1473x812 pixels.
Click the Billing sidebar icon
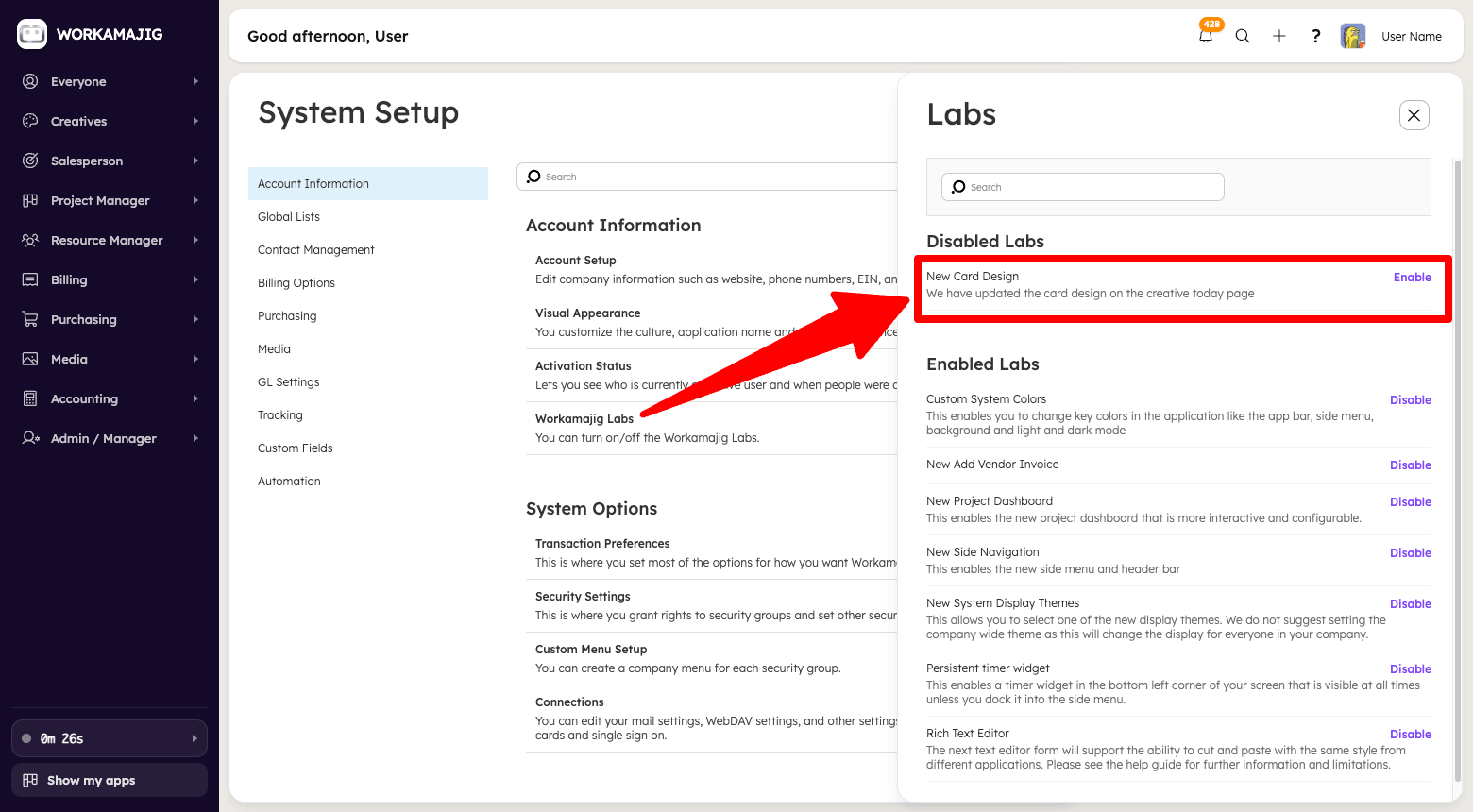[30, 279]
